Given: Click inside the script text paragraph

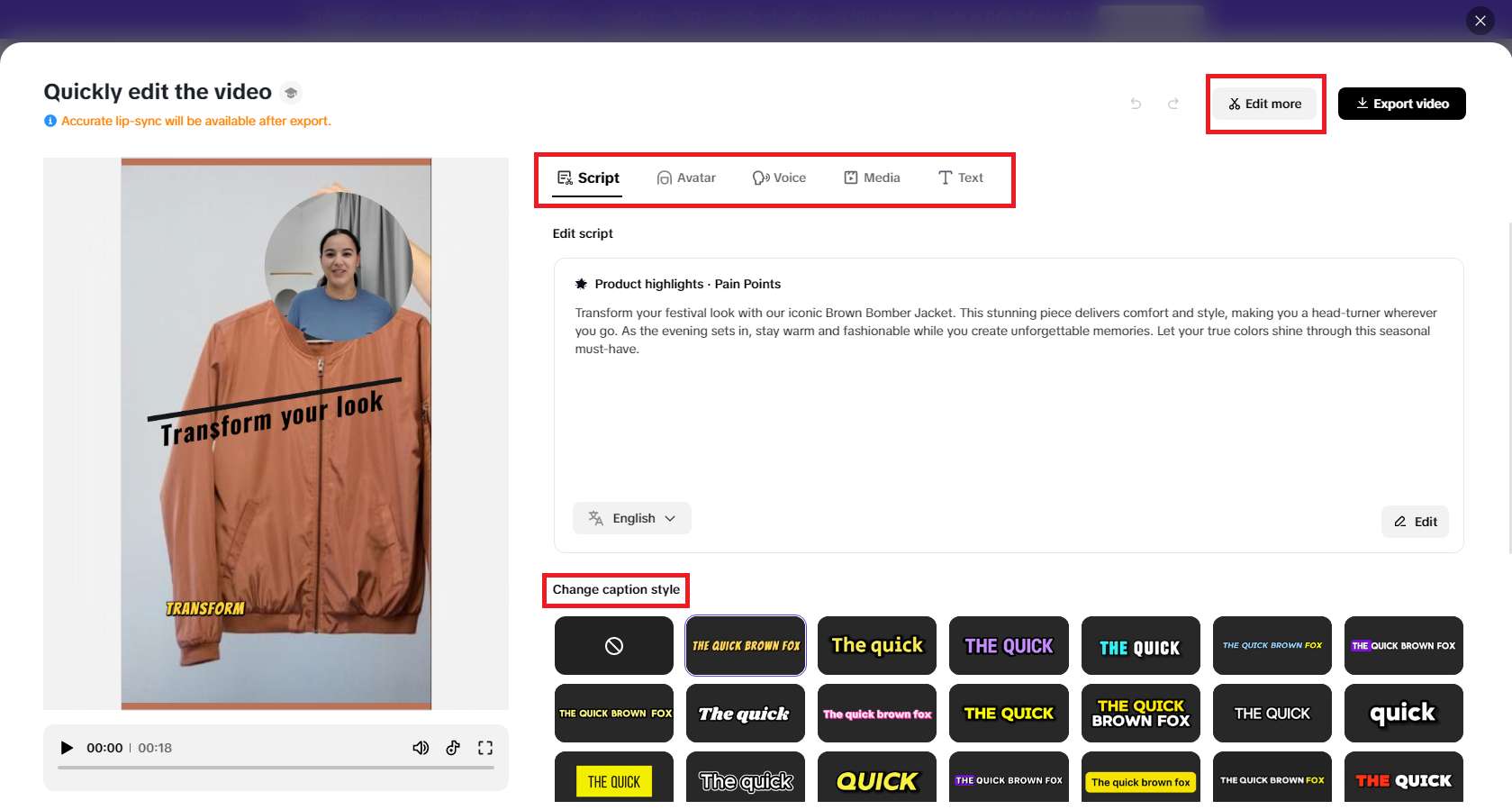Looking at the screenshot, I should coord(1006,331).
